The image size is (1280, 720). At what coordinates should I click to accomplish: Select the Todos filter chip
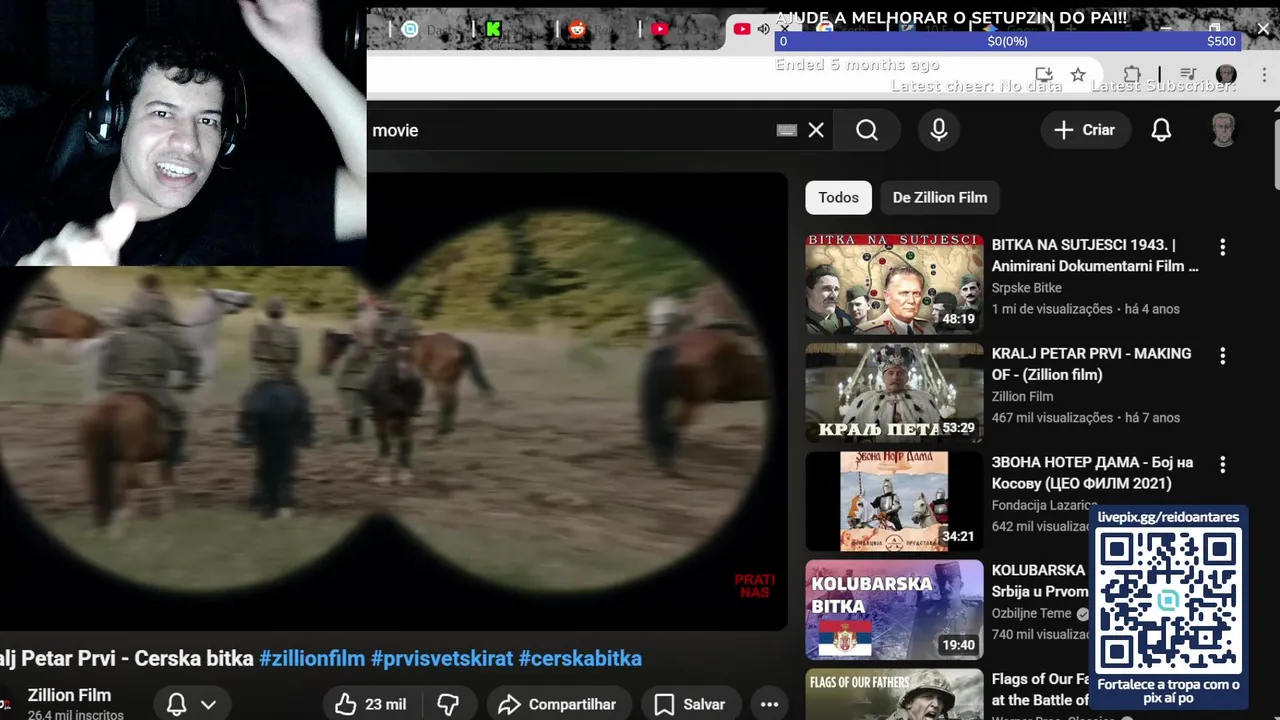[838, 197]
